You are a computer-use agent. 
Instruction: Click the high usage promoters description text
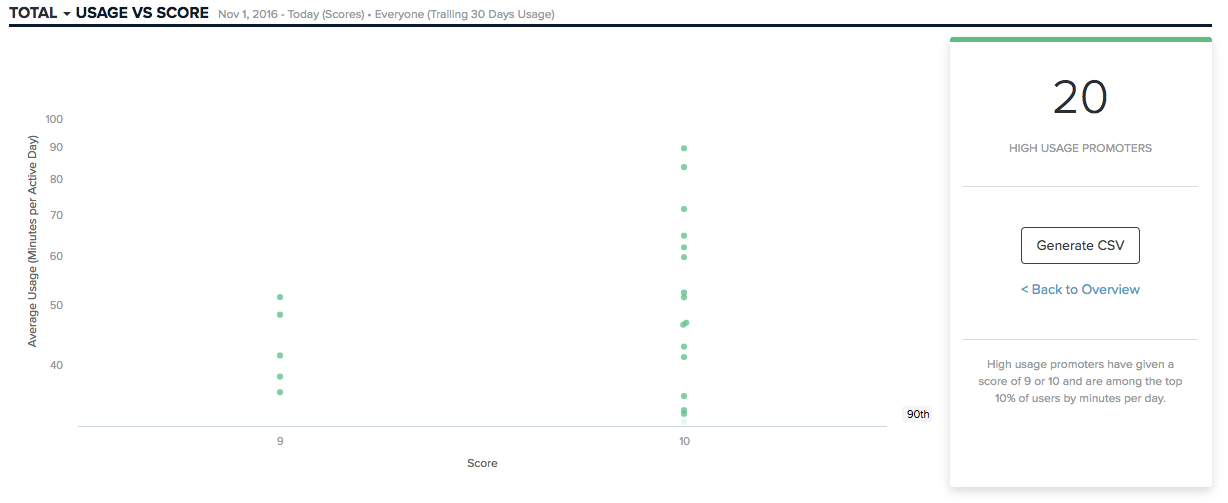click(1080, 381)
